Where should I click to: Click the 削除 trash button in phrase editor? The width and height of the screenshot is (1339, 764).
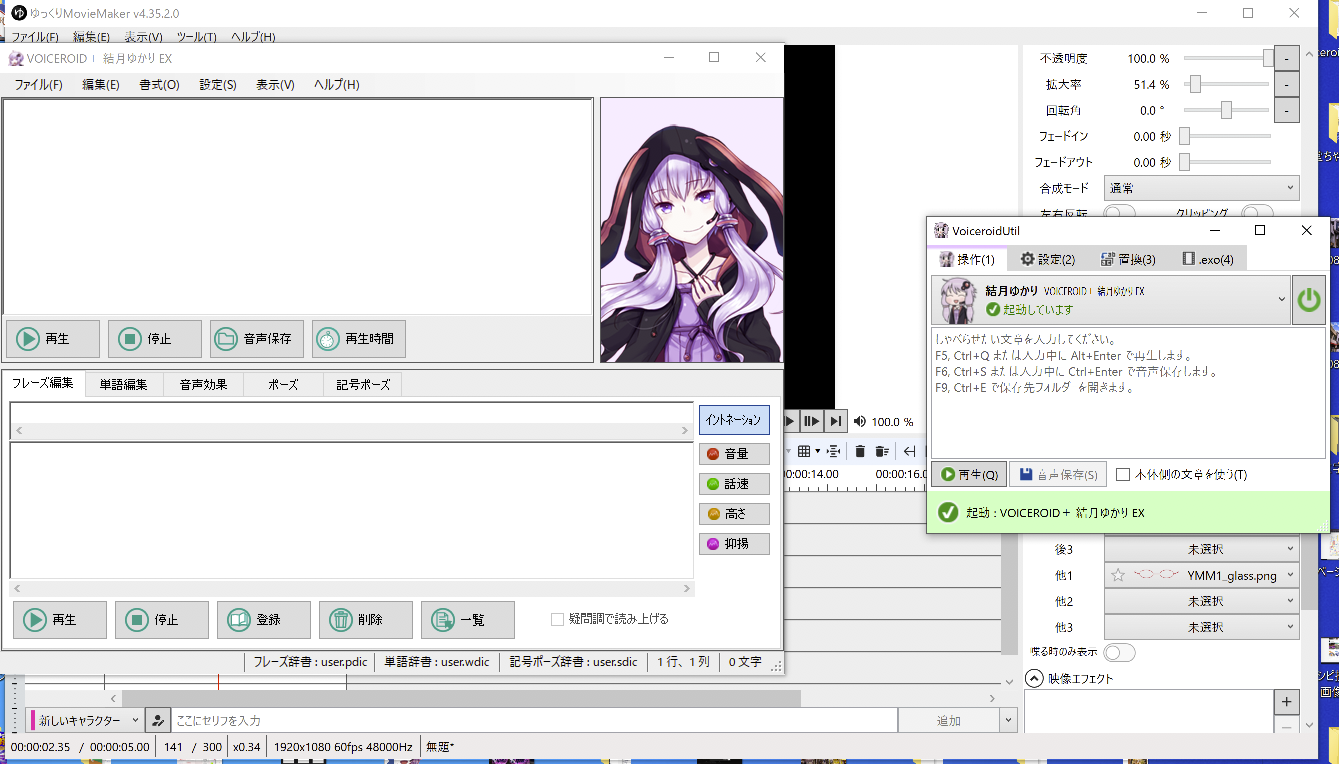365,620
